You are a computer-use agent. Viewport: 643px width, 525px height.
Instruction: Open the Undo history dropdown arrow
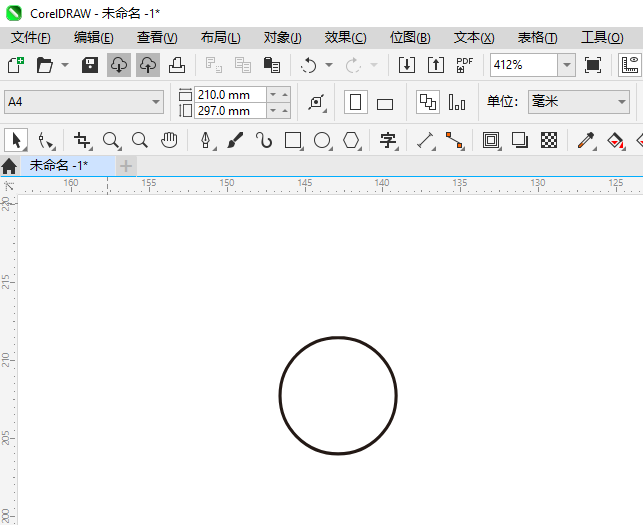pos(329,65)
